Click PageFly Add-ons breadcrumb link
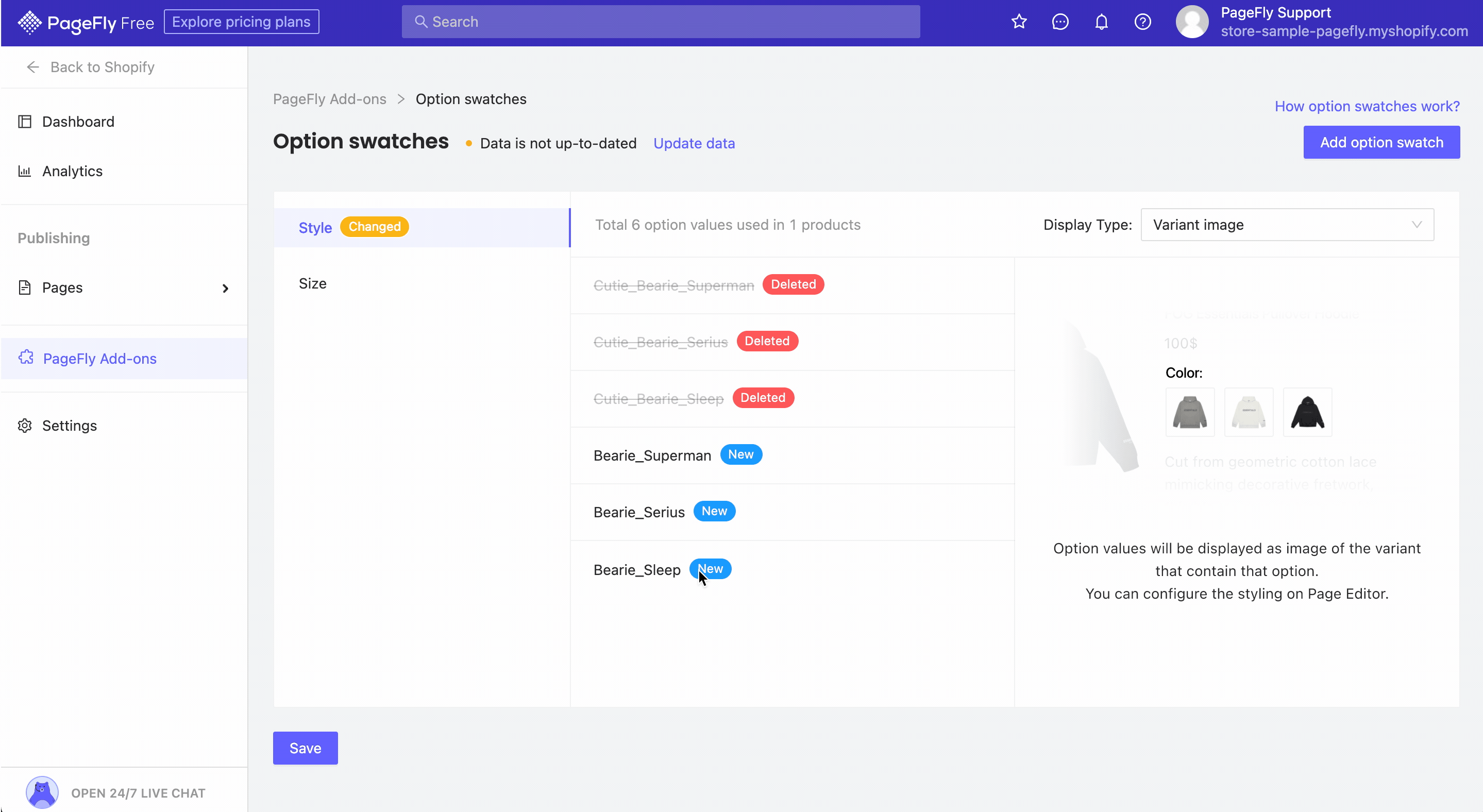Screen dimensions: 1483x812 tap(329, 99)
